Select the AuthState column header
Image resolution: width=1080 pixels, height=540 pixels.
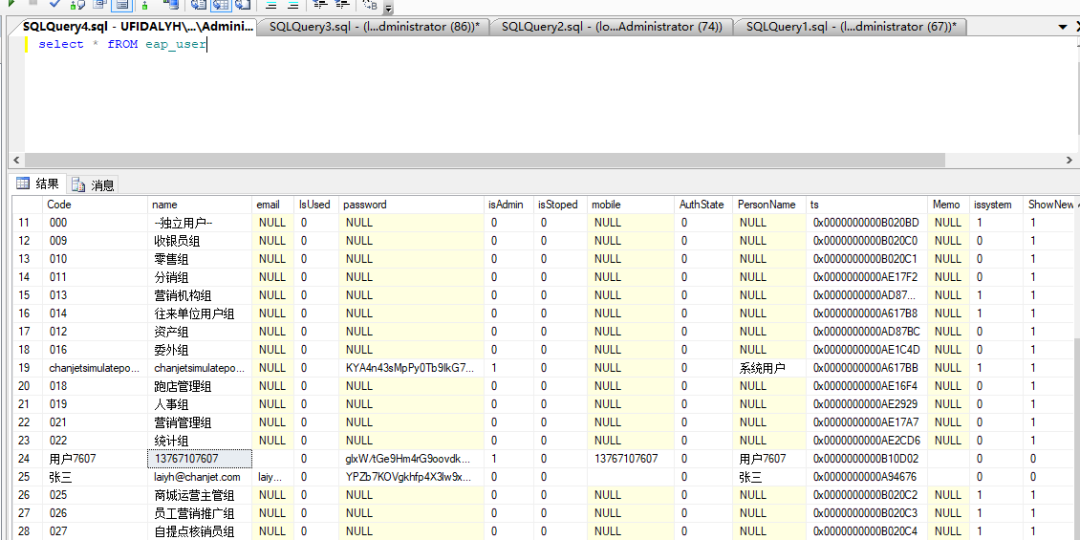coord(703,205)
